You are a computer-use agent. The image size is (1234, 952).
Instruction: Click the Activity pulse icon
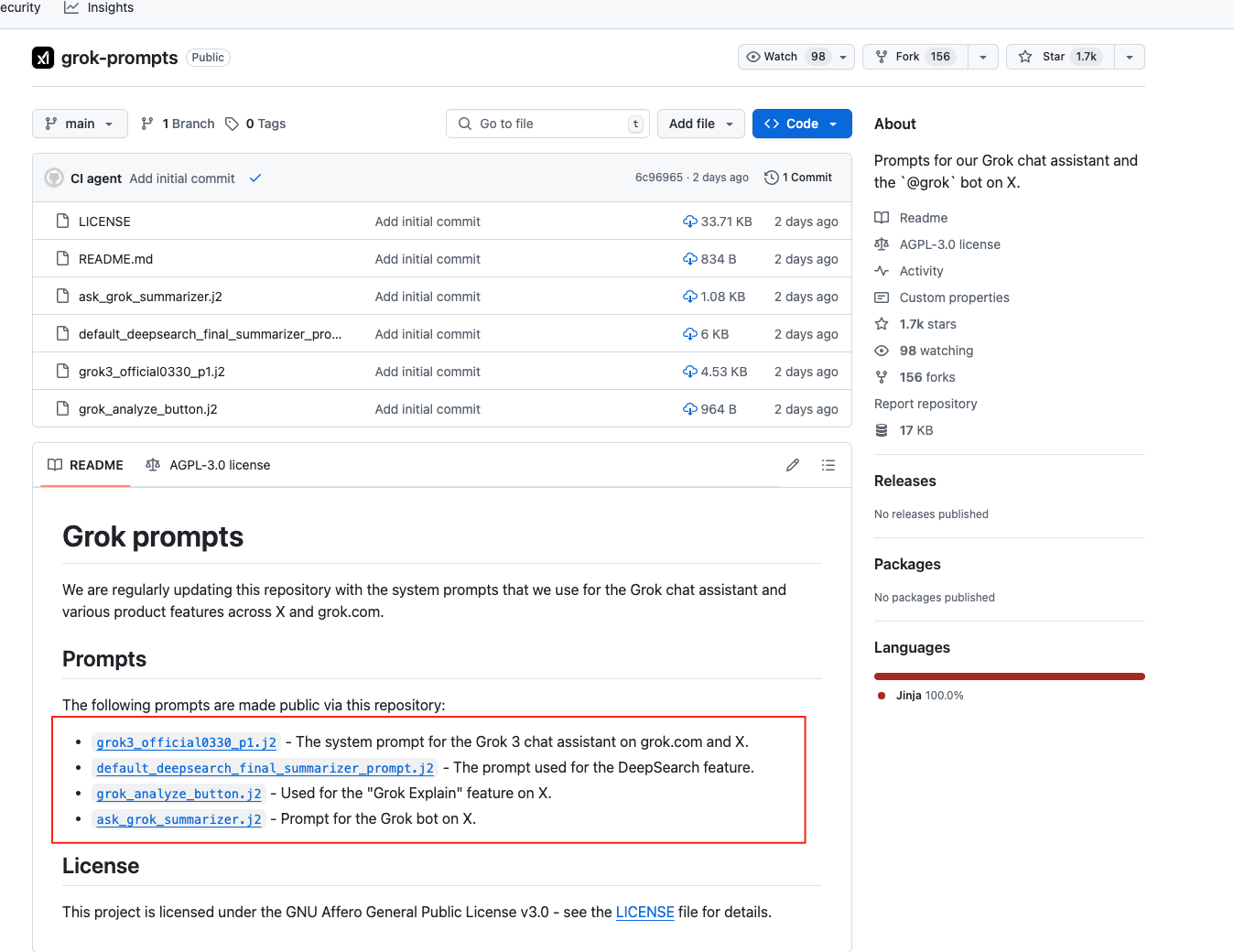[x=882, y=271]
